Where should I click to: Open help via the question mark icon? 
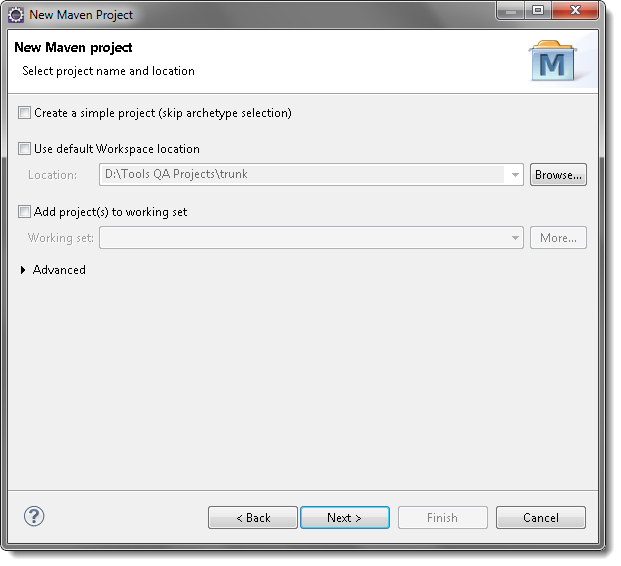(34, 516)
